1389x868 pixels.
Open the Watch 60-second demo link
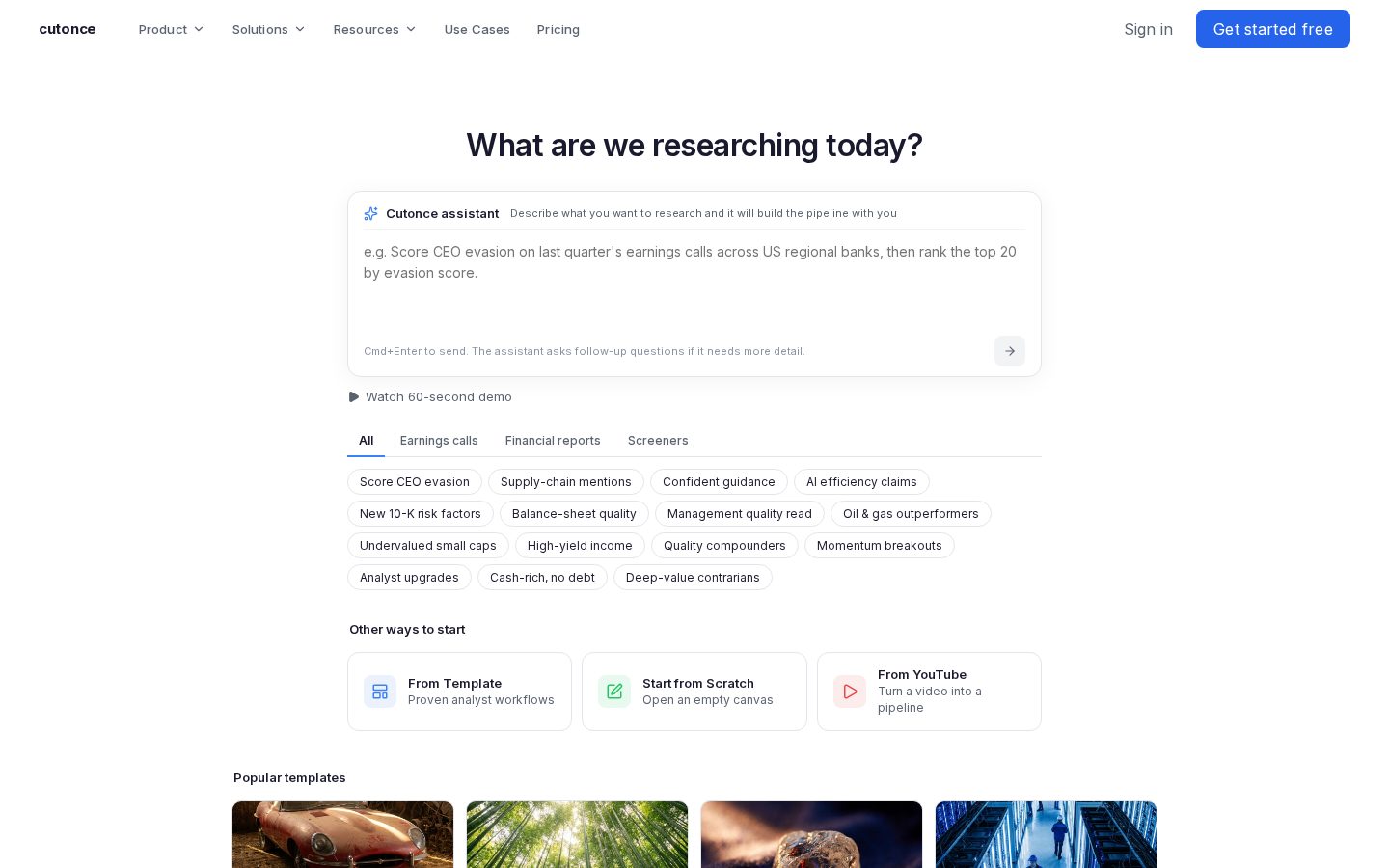coord(430,396)
